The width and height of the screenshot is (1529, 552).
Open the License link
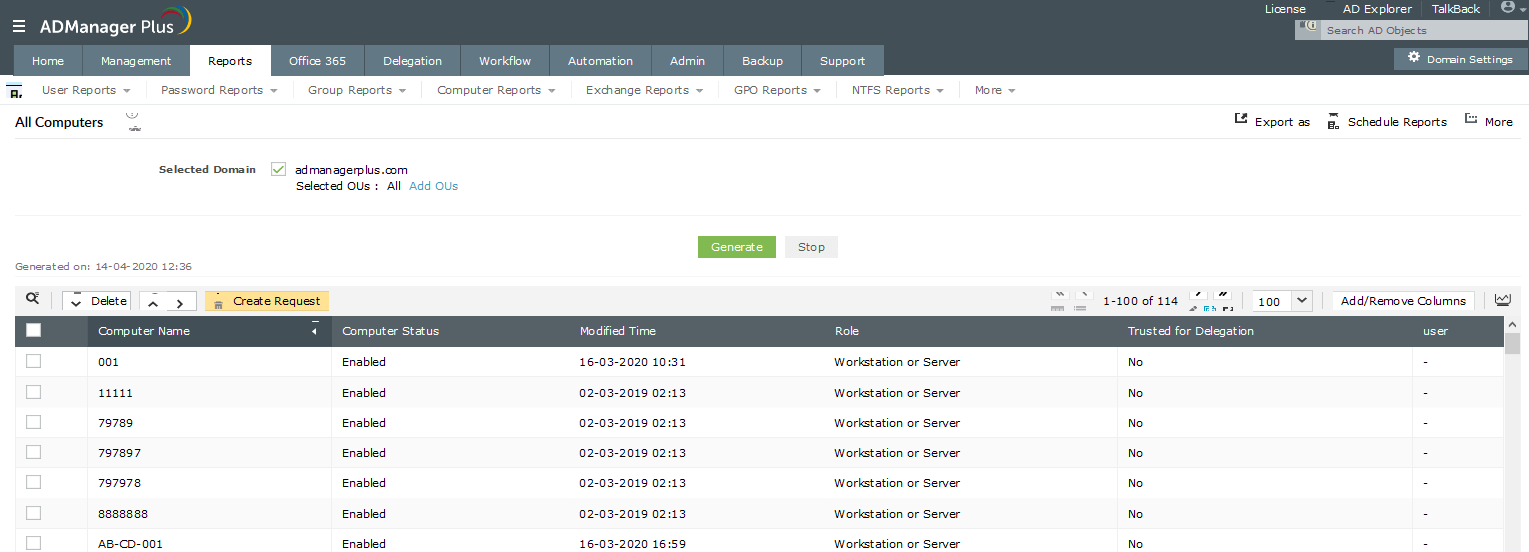1285,9
